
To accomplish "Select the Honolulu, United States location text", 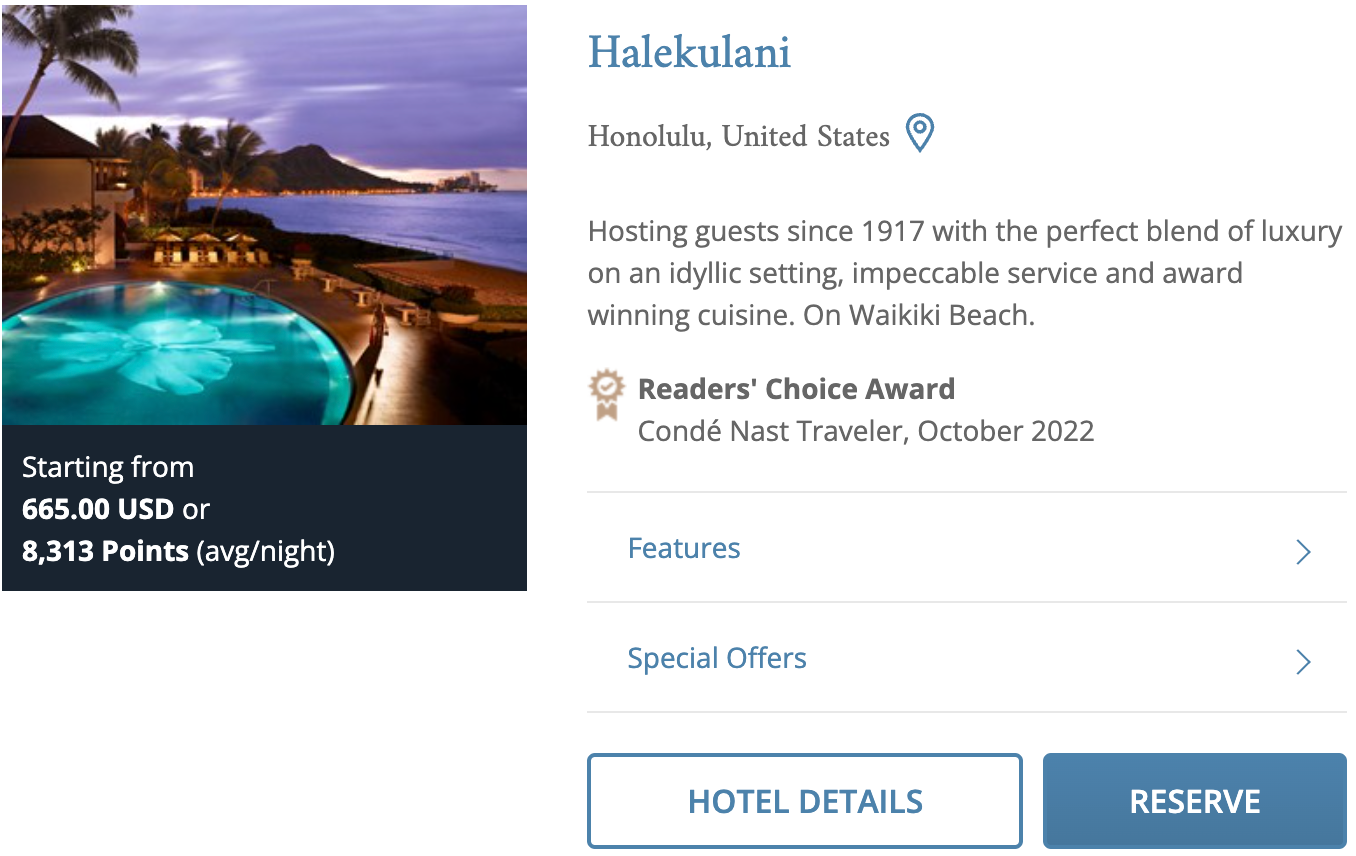I will click(x=737, y=136).
